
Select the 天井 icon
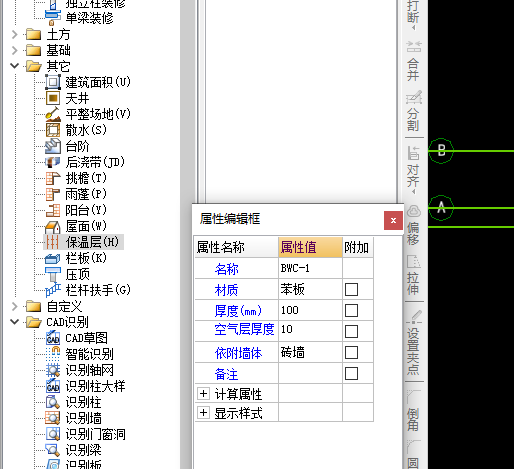[x=53, y=98]
